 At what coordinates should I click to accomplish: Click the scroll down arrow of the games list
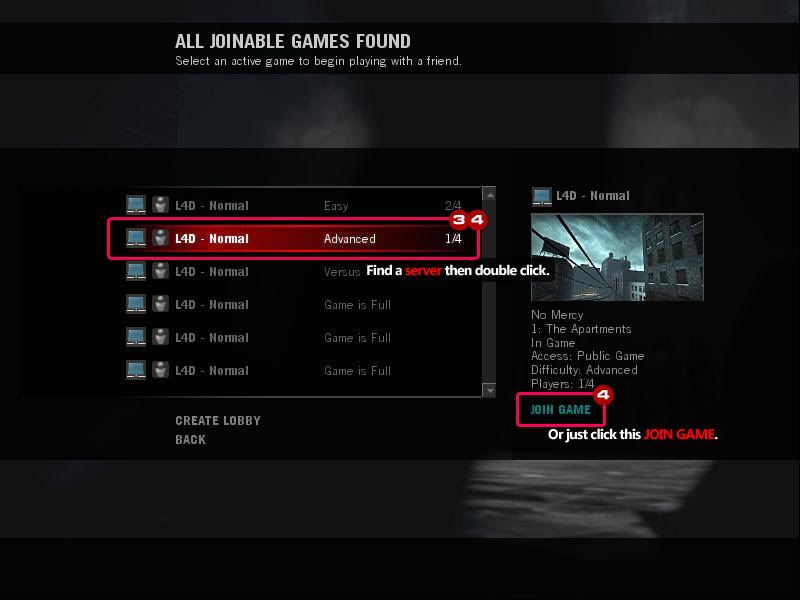[x=489, y=391]
